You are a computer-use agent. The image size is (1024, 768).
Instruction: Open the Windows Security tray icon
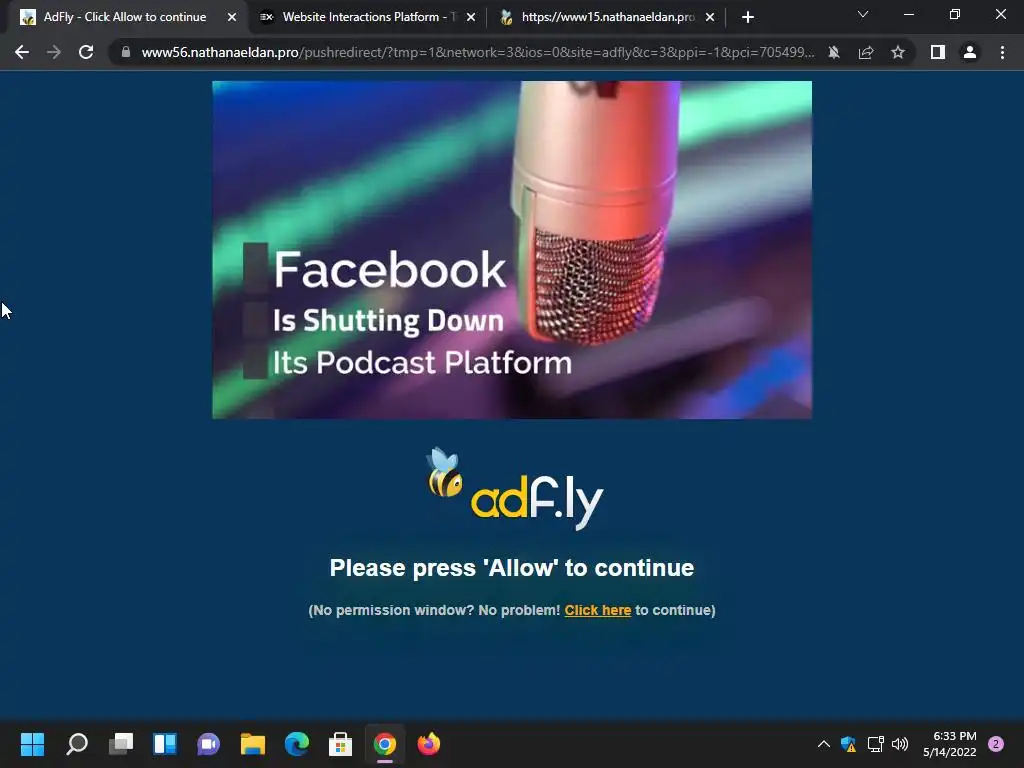[x=848, y=744]
